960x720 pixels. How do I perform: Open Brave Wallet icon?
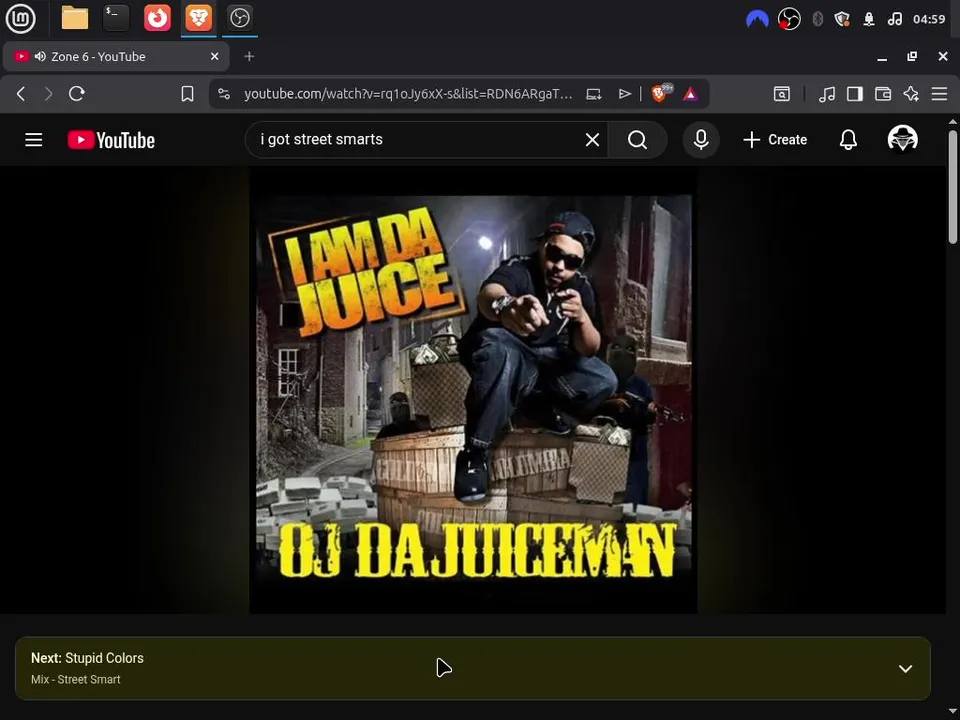pyautogui.click(x=883, y=94)
